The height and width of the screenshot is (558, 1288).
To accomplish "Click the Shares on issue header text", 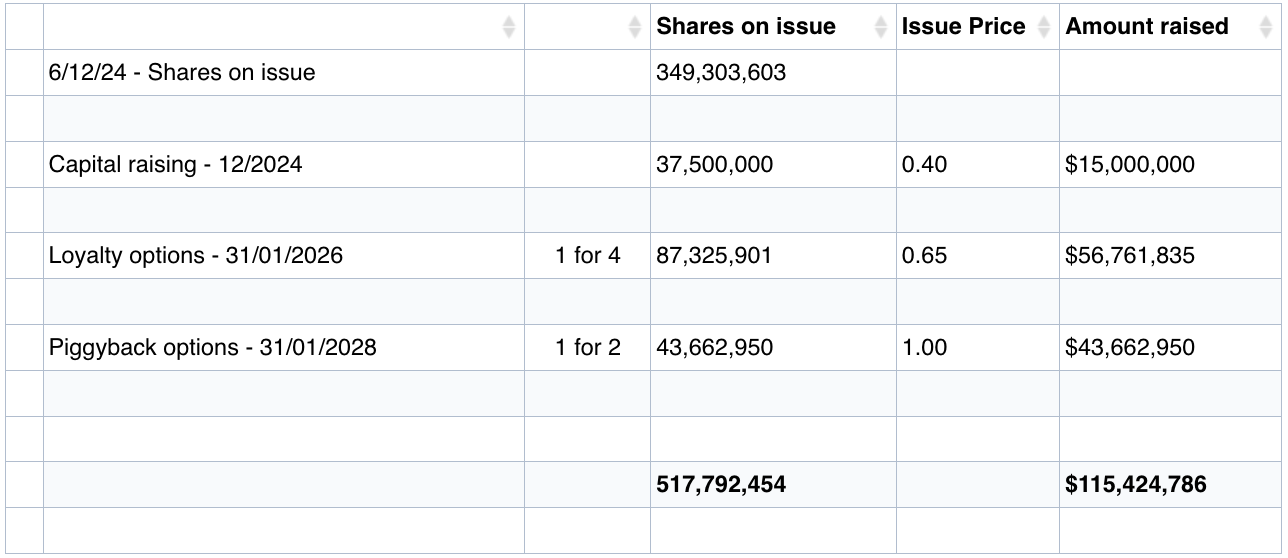I will pos(745,27).
